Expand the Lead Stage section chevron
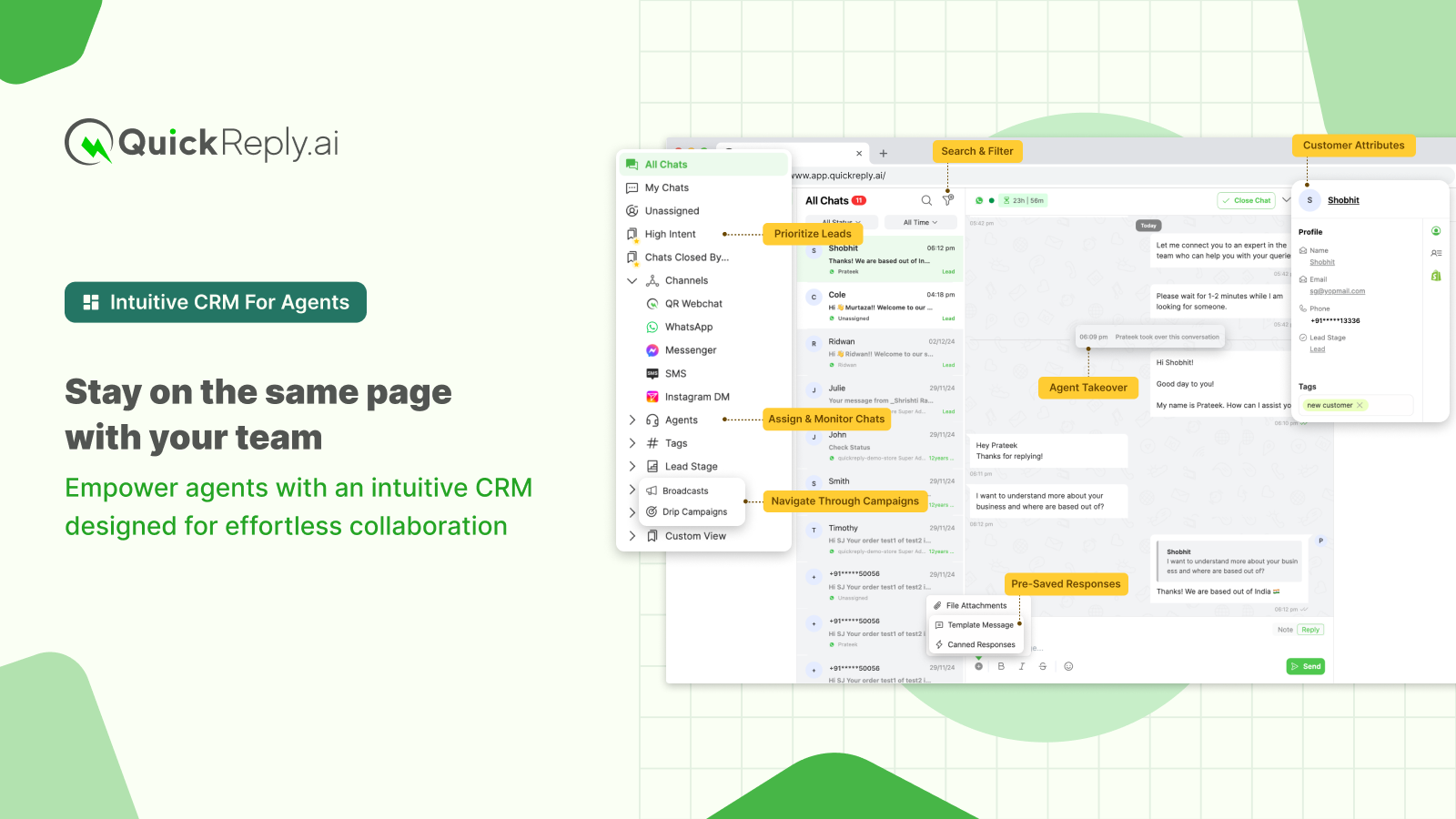Viewport: 1456px width, 819px height. pos(632,466)
